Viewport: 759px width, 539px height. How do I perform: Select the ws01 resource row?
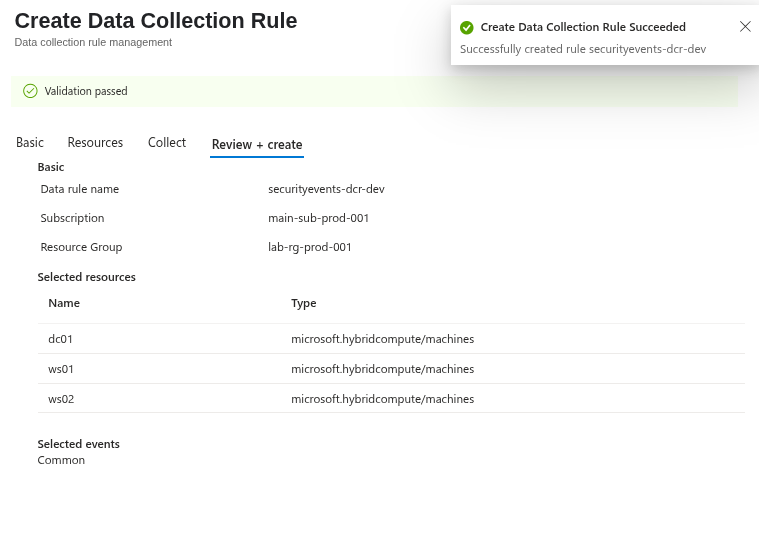point(391,369)
